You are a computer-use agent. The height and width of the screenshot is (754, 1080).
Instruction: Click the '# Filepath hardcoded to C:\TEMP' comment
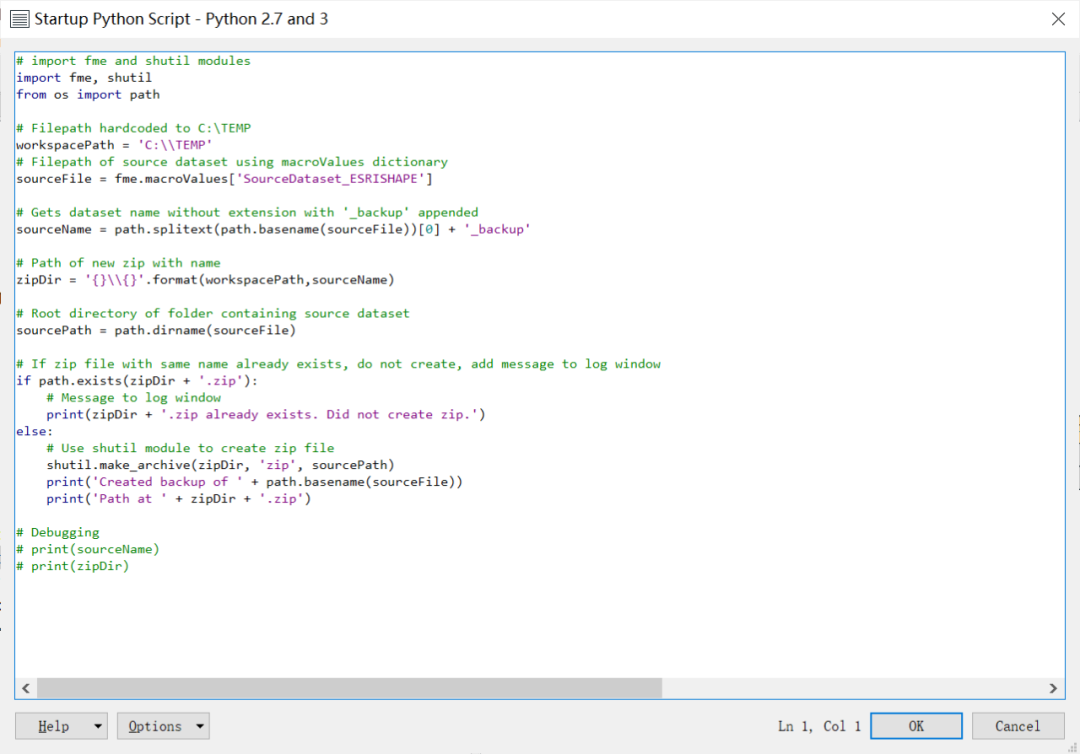tap(134, 128)
